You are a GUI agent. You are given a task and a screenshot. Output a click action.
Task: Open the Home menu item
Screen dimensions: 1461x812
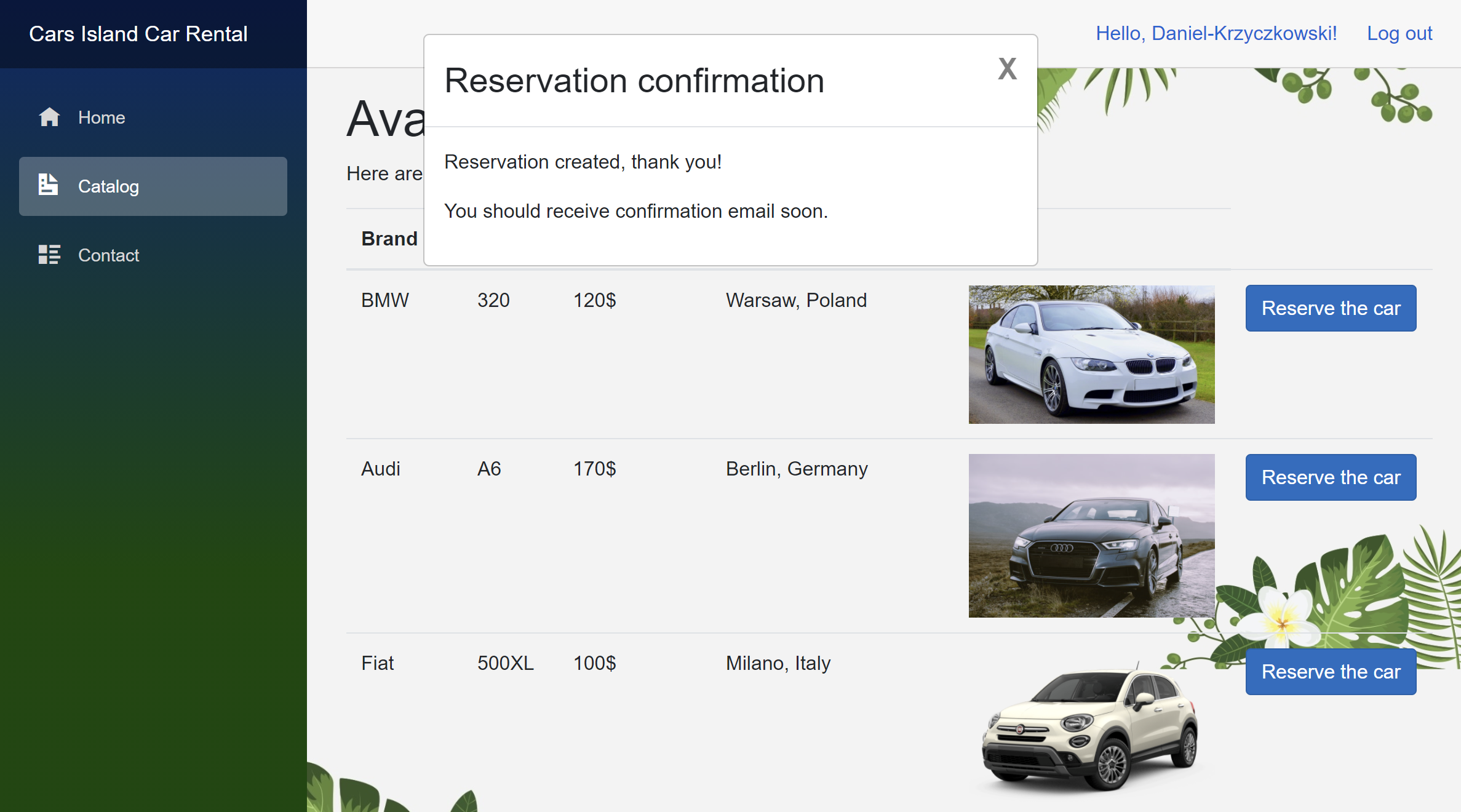point(102,117)
